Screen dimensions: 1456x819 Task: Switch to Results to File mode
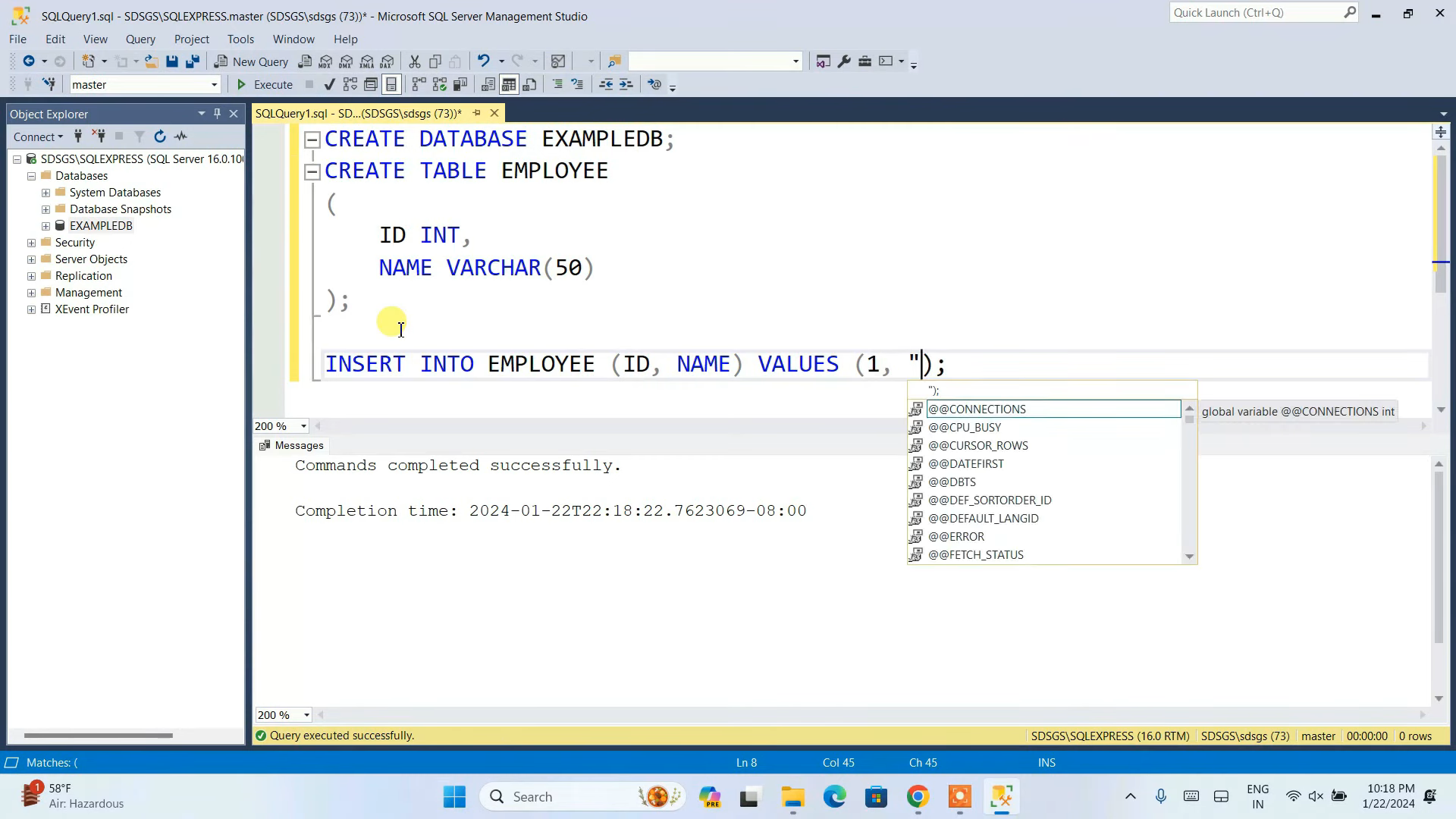pyautogui.click(x=529, y=84)
